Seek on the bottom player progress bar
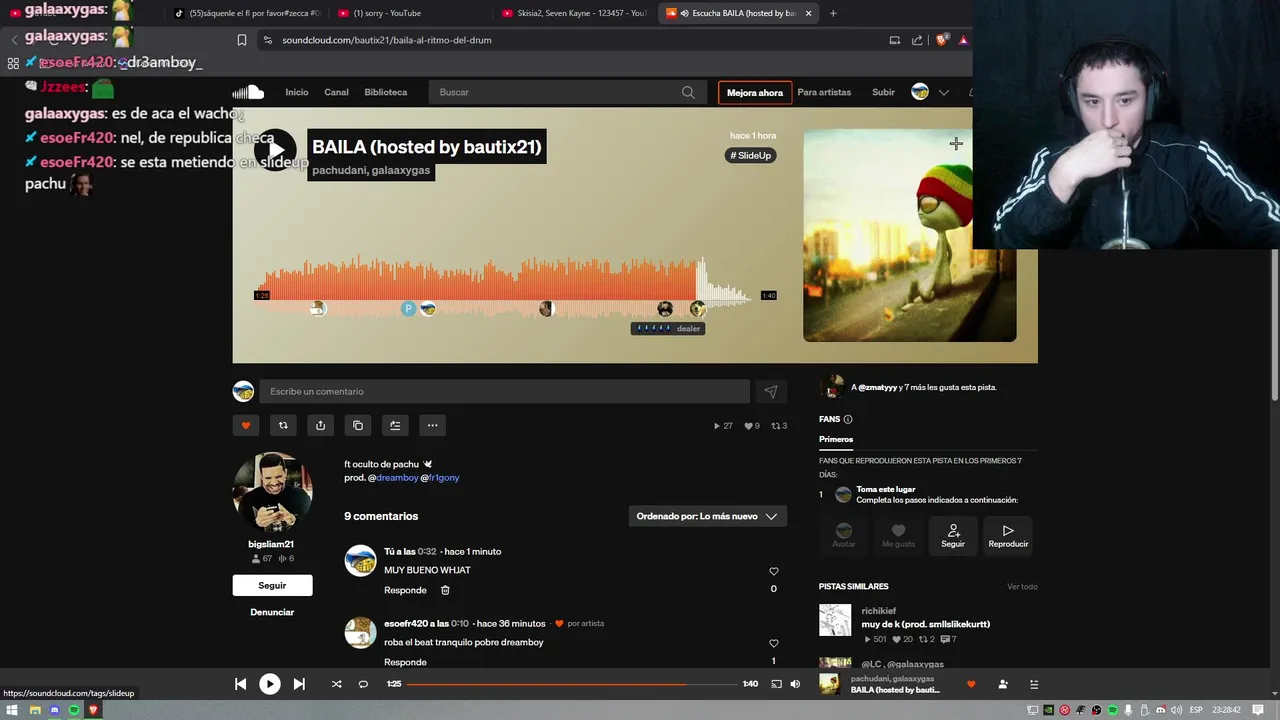This screenshot has height=720, width=1280. pos(570,684)
